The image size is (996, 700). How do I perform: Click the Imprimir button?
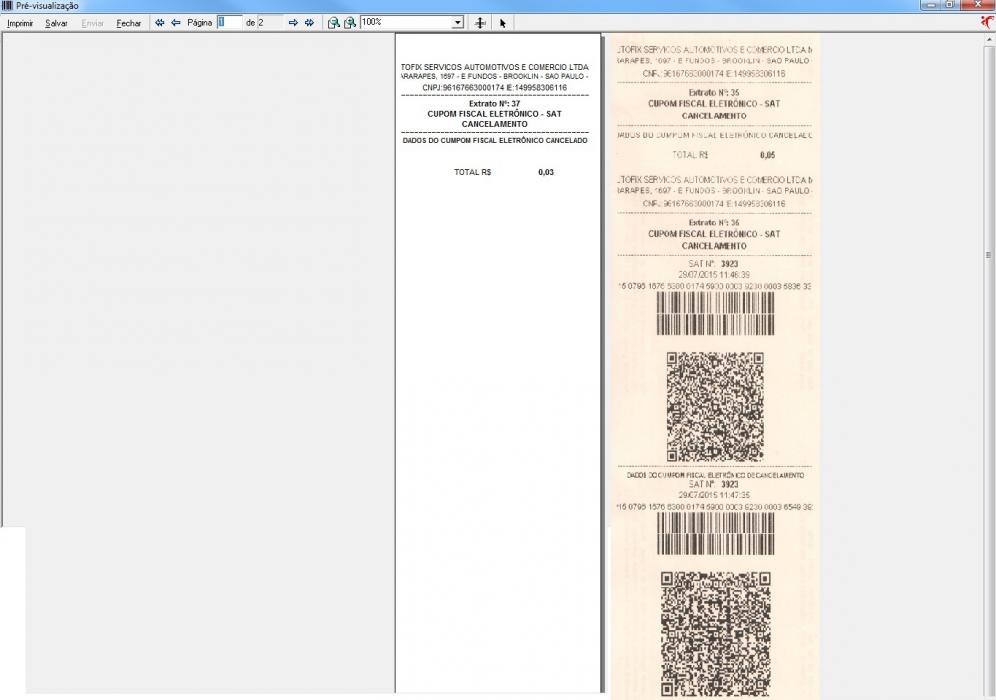[x=20, y=23]
